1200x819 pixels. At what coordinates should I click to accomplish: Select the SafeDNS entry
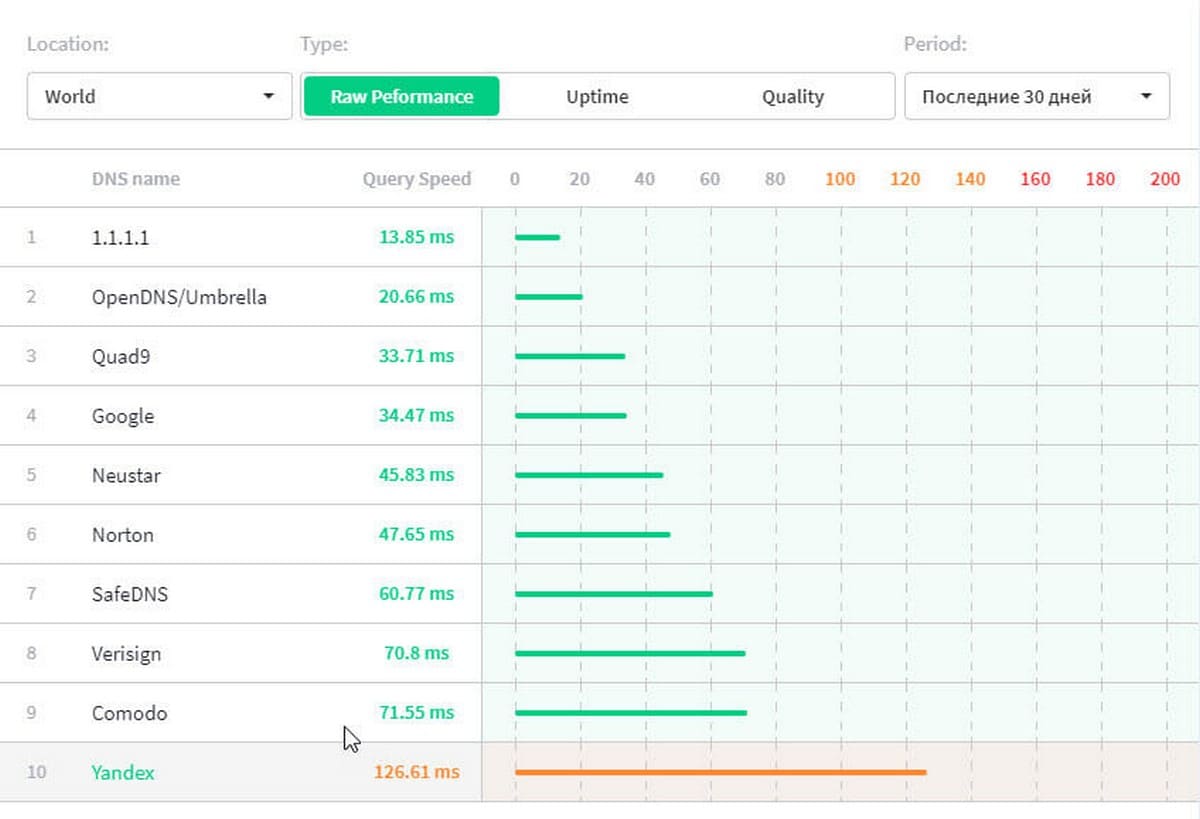[130, 594]
